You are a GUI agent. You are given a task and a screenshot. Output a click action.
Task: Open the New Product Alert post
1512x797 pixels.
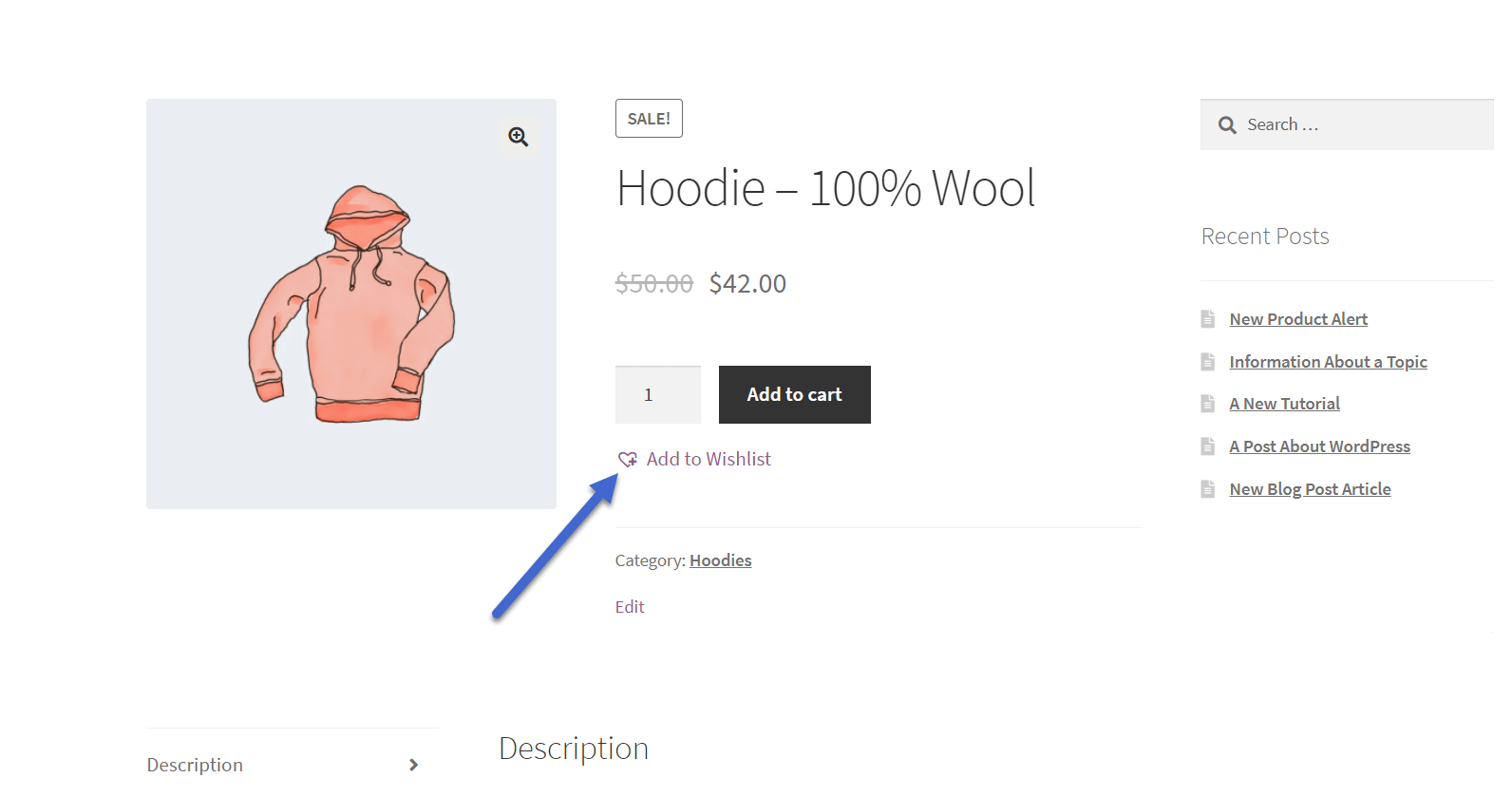(x=1298, y=318)
